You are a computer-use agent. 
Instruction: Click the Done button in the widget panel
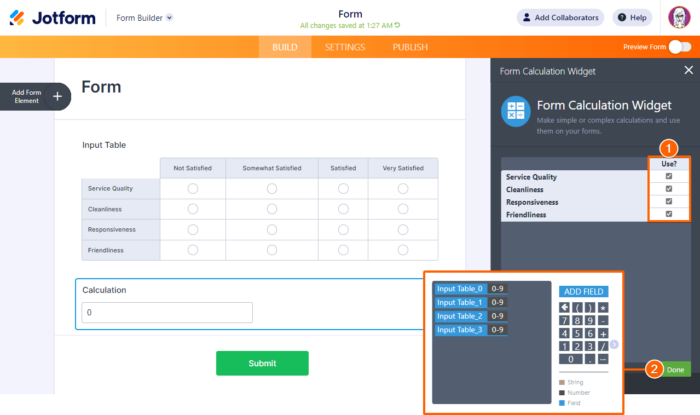click(675, 369)
